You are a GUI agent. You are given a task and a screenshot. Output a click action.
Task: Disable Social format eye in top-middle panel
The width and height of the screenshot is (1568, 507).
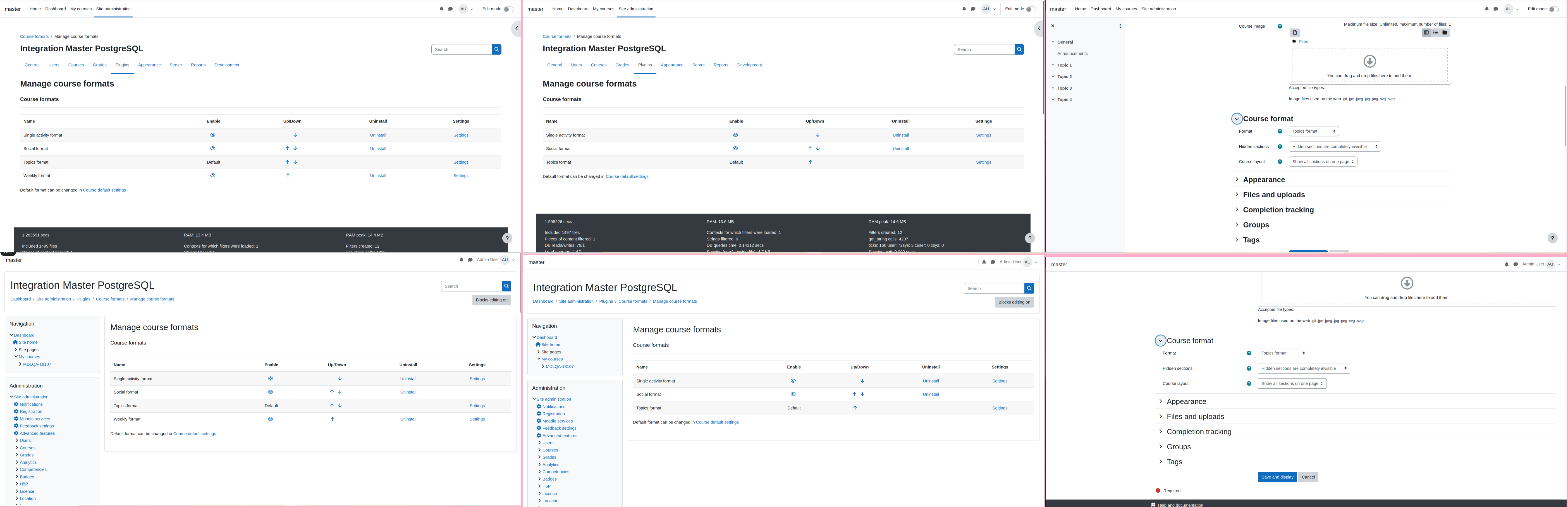coord(735,149)
